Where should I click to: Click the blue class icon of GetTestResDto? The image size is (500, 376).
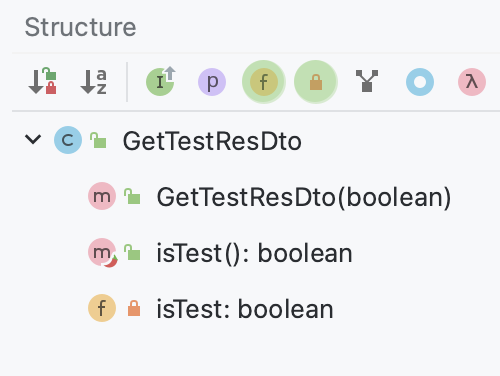coord(68,140)
